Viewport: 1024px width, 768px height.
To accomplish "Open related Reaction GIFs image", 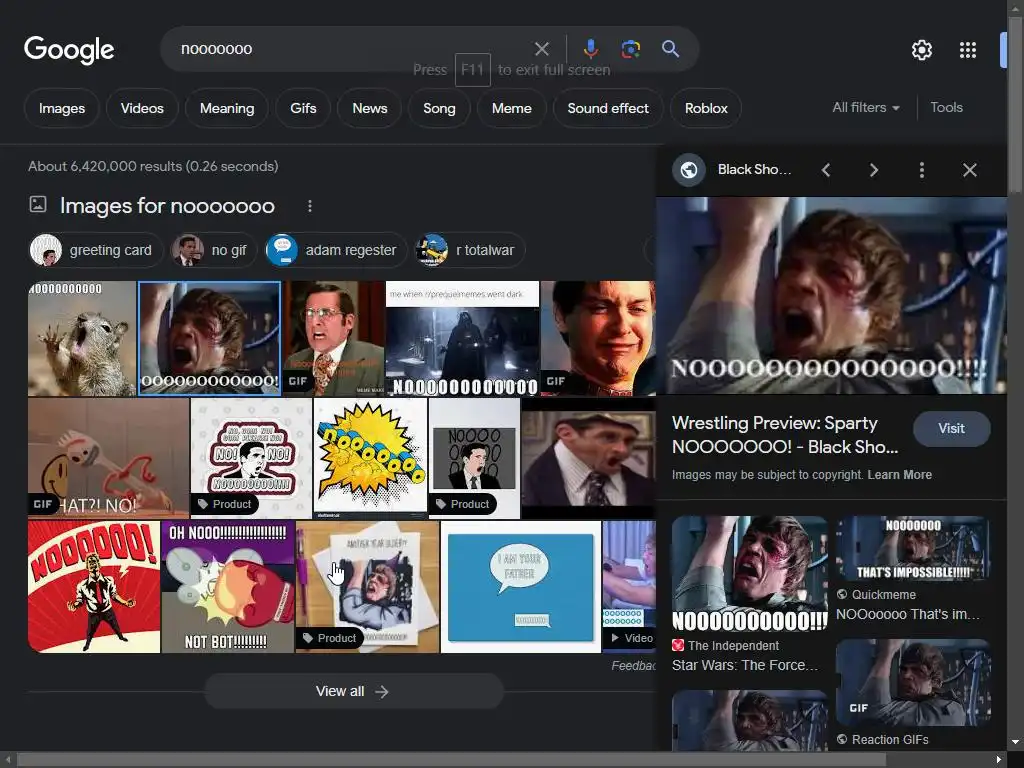I will [x=913, y=682].
